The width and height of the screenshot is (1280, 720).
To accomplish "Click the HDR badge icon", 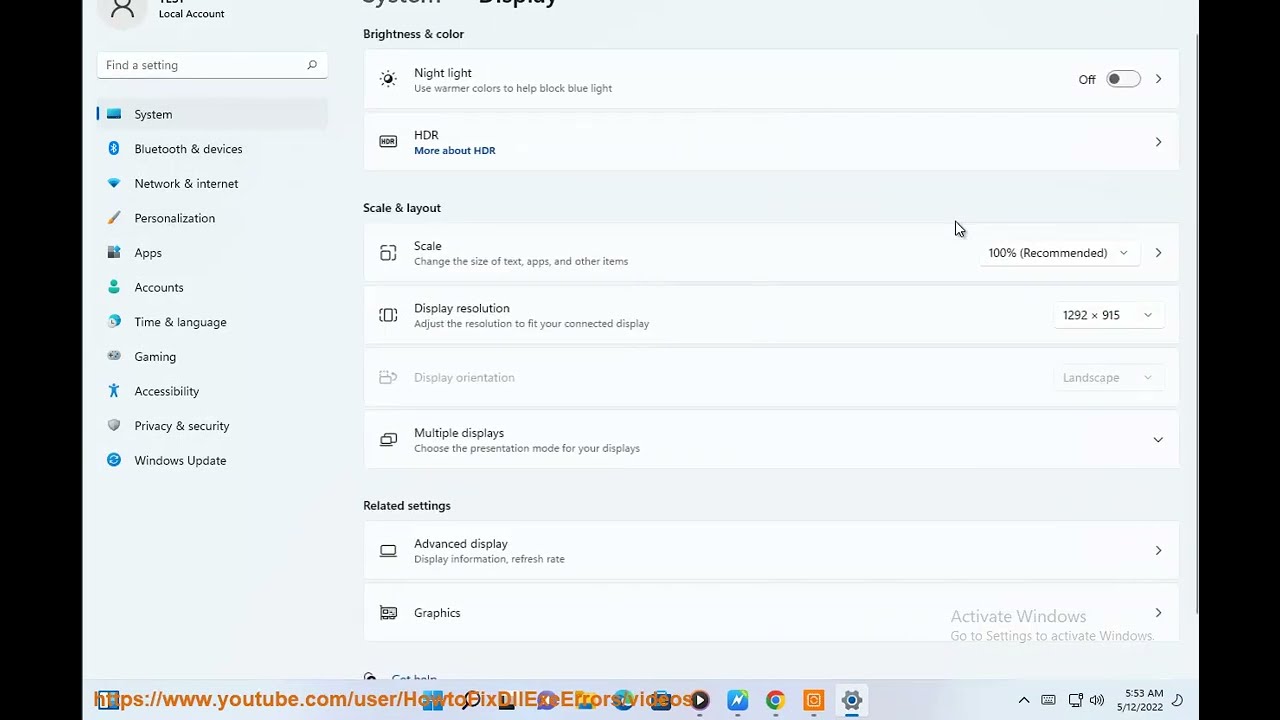I will click(x=388, y=142).
